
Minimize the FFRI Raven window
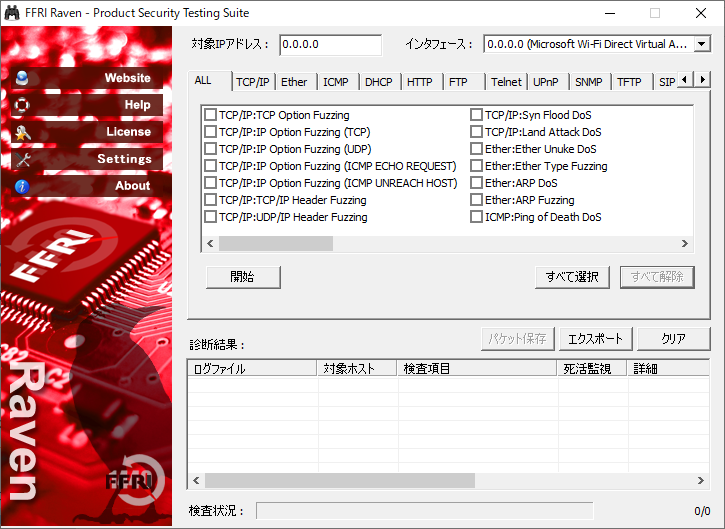coord(610,13)
